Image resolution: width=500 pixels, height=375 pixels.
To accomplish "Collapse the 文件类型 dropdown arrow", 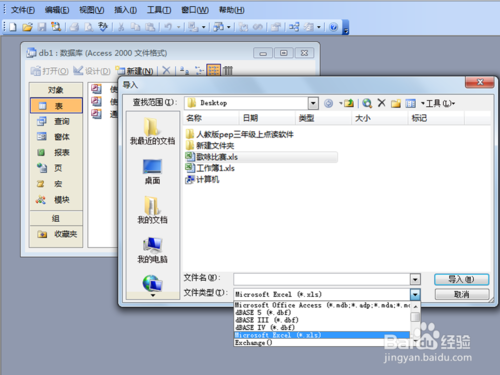I will [x=415, y=294].
